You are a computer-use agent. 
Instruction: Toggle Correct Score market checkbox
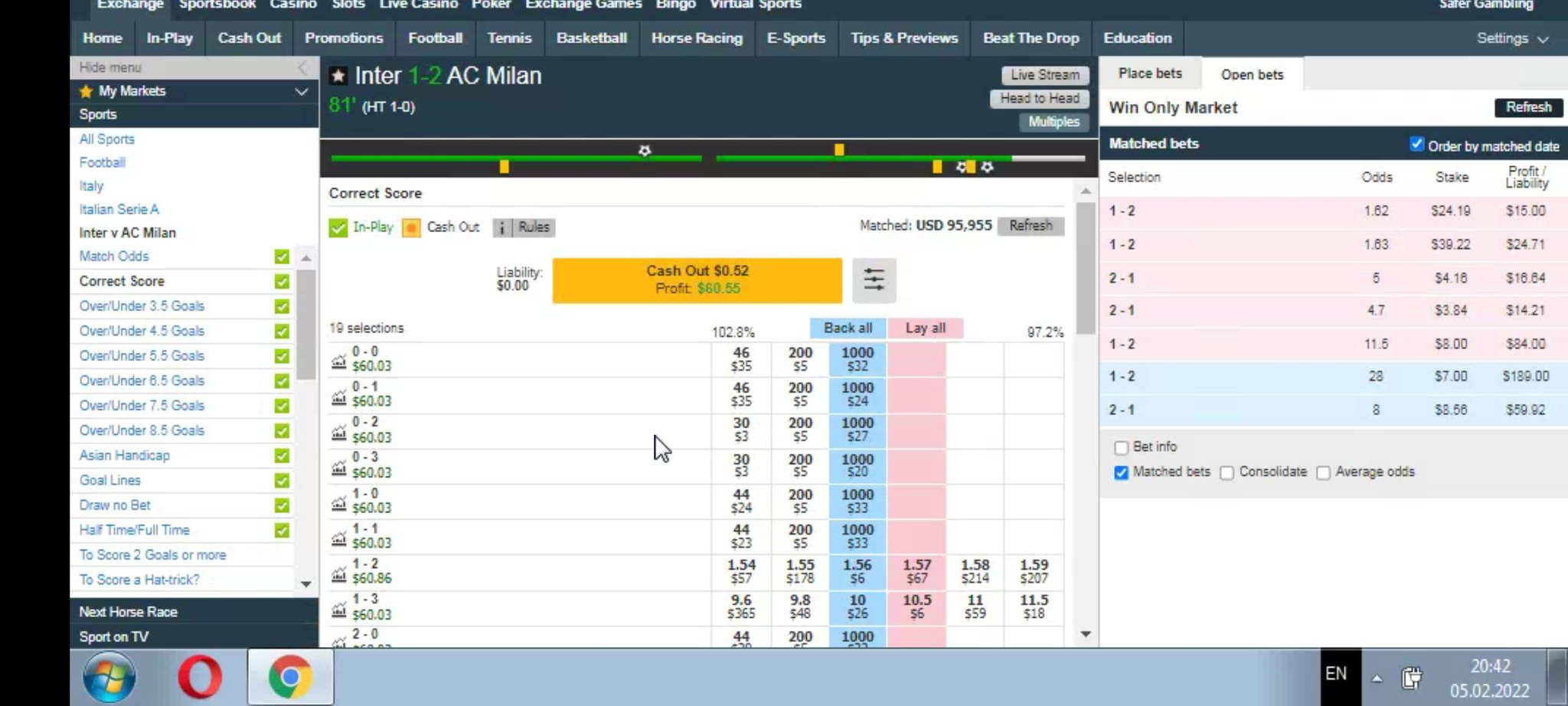coord(282,282)
